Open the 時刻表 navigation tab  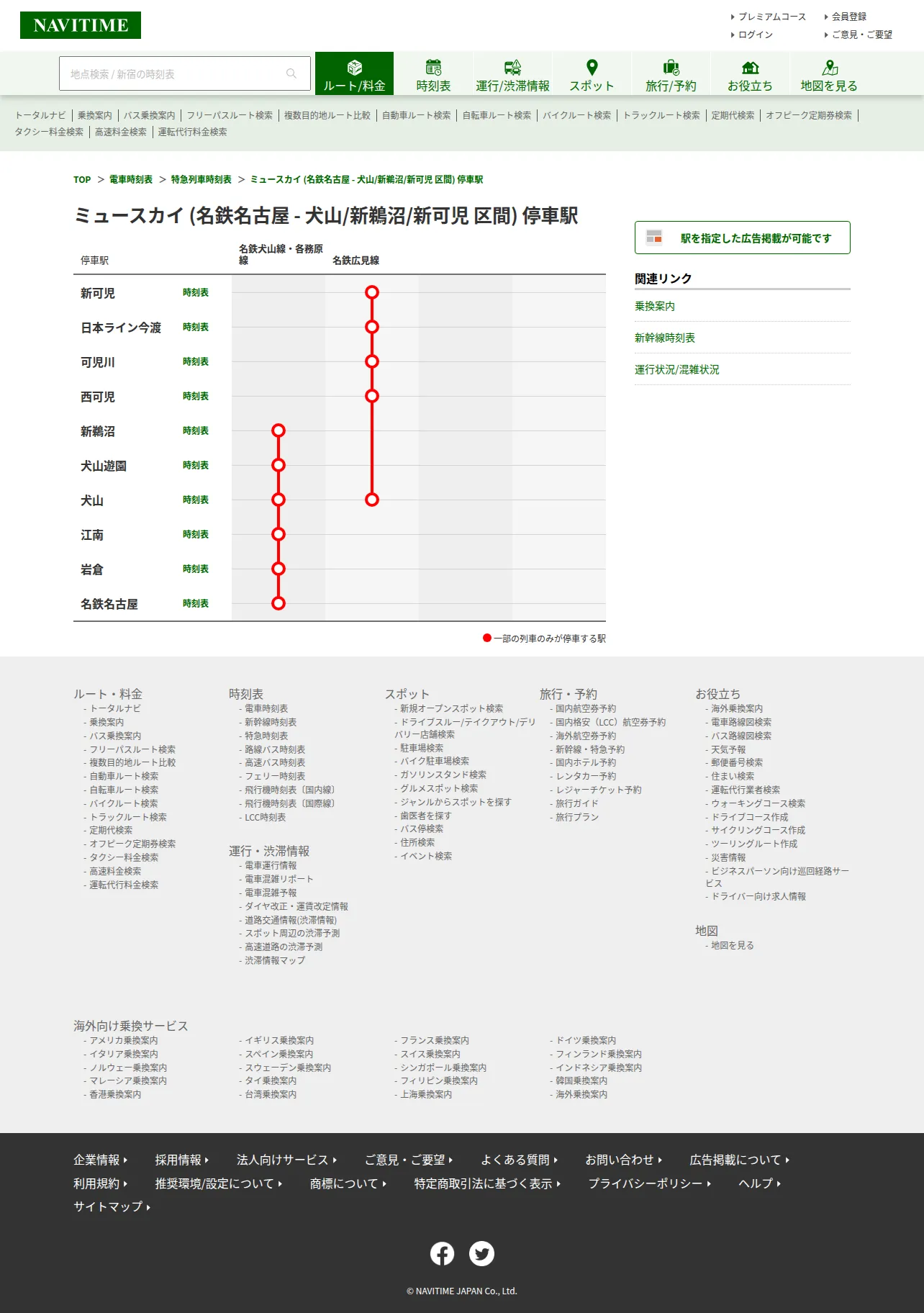tap(433, 73)
